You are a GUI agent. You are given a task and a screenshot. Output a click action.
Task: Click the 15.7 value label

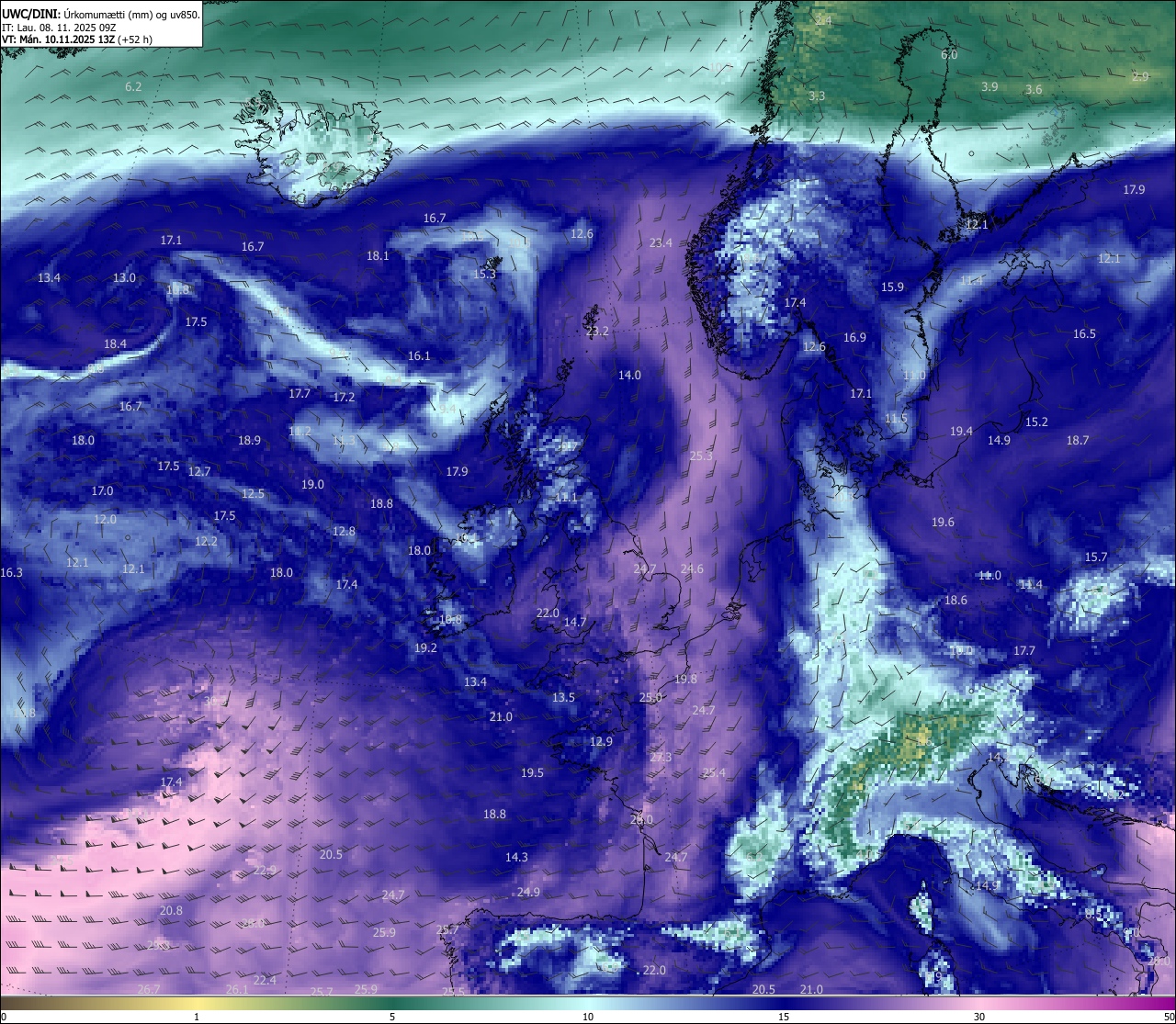(x=1096, y=557)
